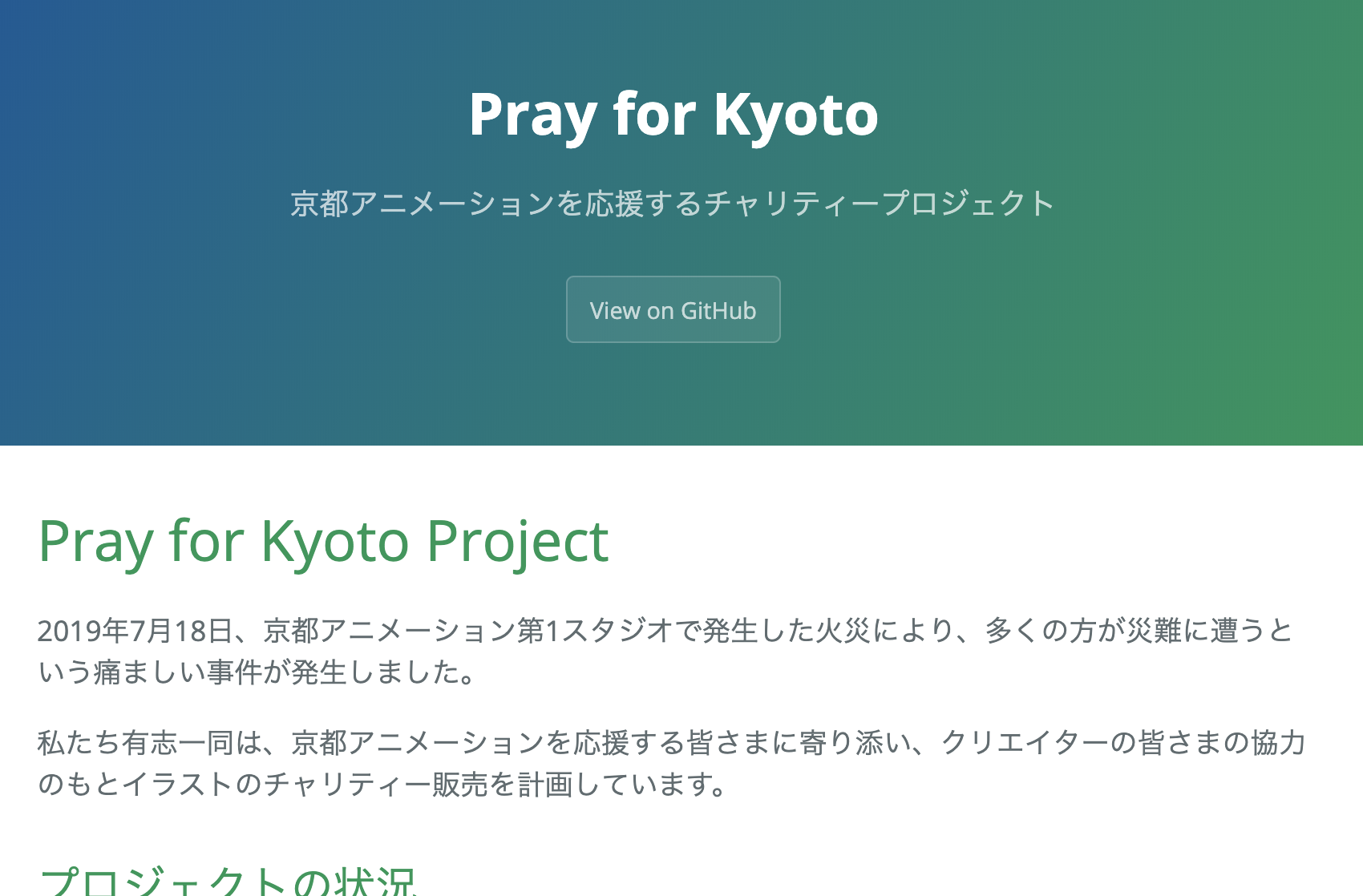Click the subtitle 応援するチャリティープロジェクト text

click(x=882, y=204)
